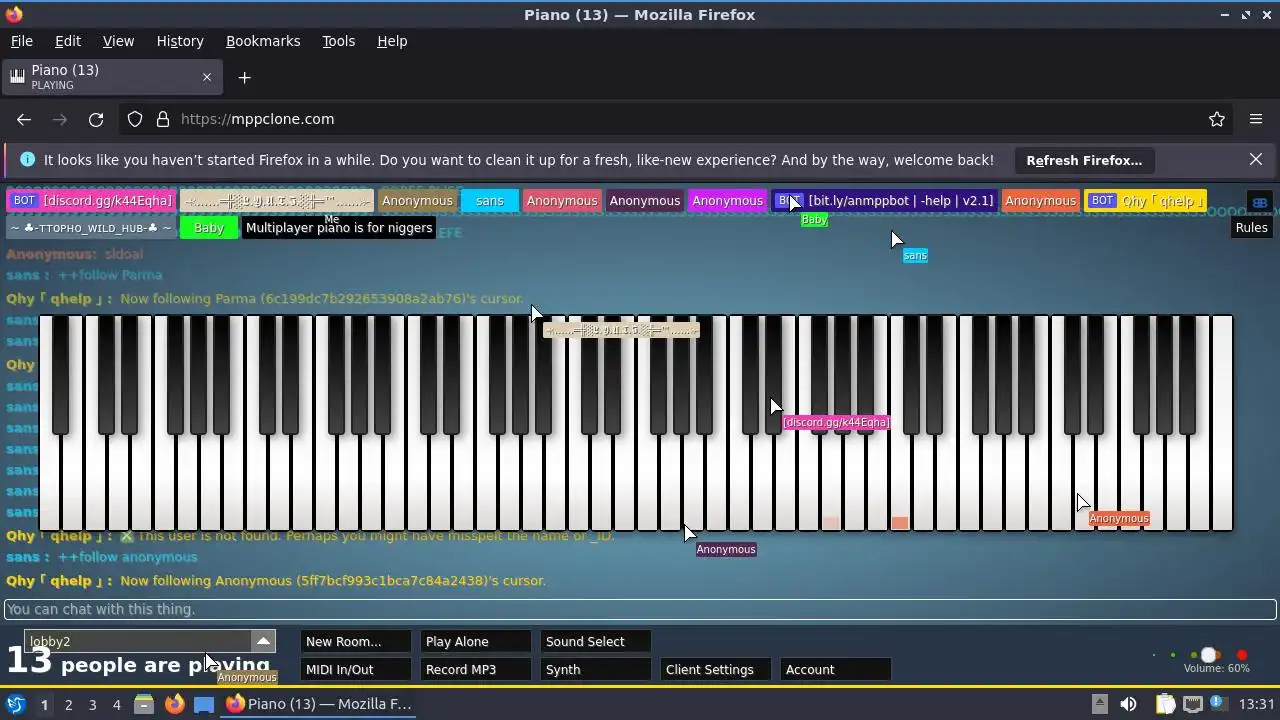Open the clipboard tray icon
The width and height of the screenshot is (1280, 720).
click(x=1165, y=704)
